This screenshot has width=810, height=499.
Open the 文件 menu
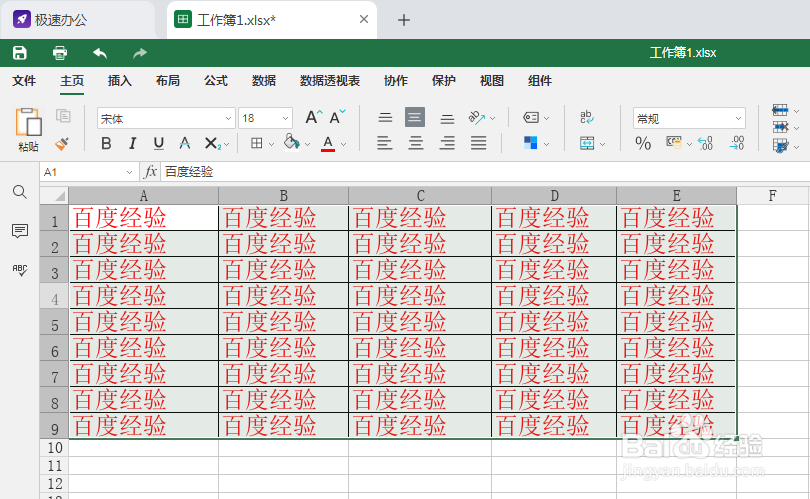click(x=24, y=81)
